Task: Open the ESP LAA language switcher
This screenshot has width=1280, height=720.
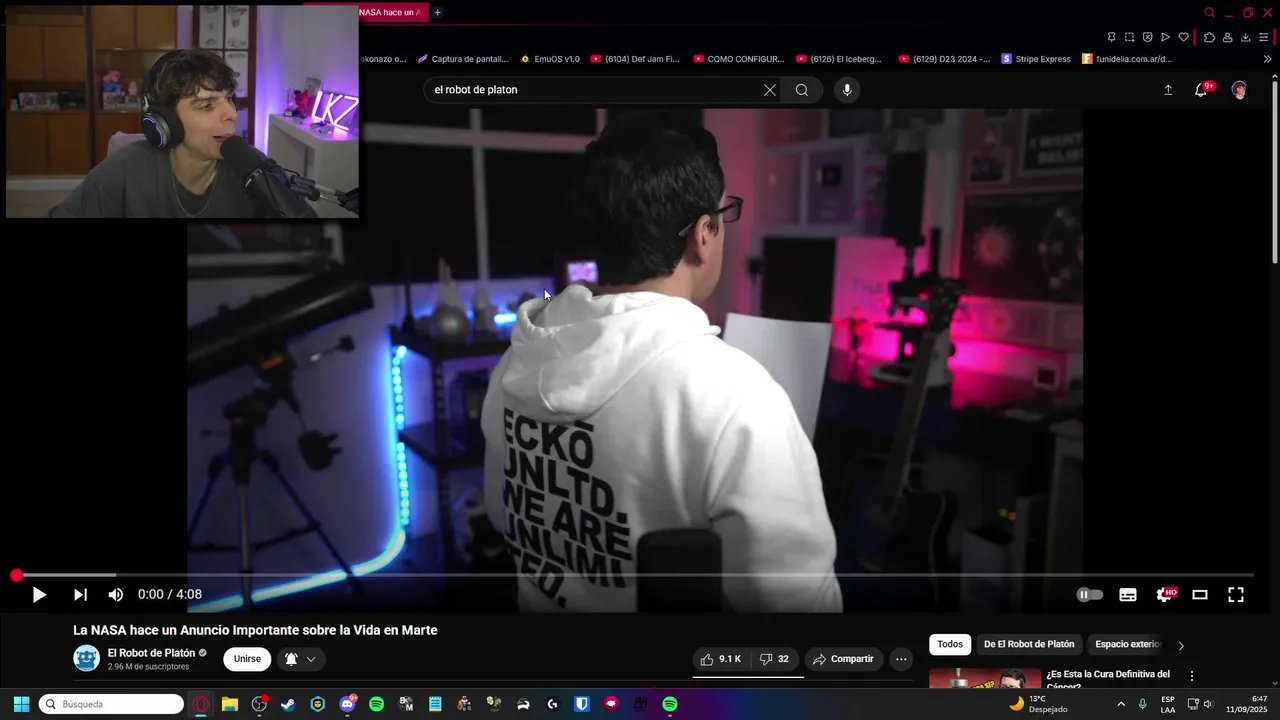Action: tap(1168, 704)
